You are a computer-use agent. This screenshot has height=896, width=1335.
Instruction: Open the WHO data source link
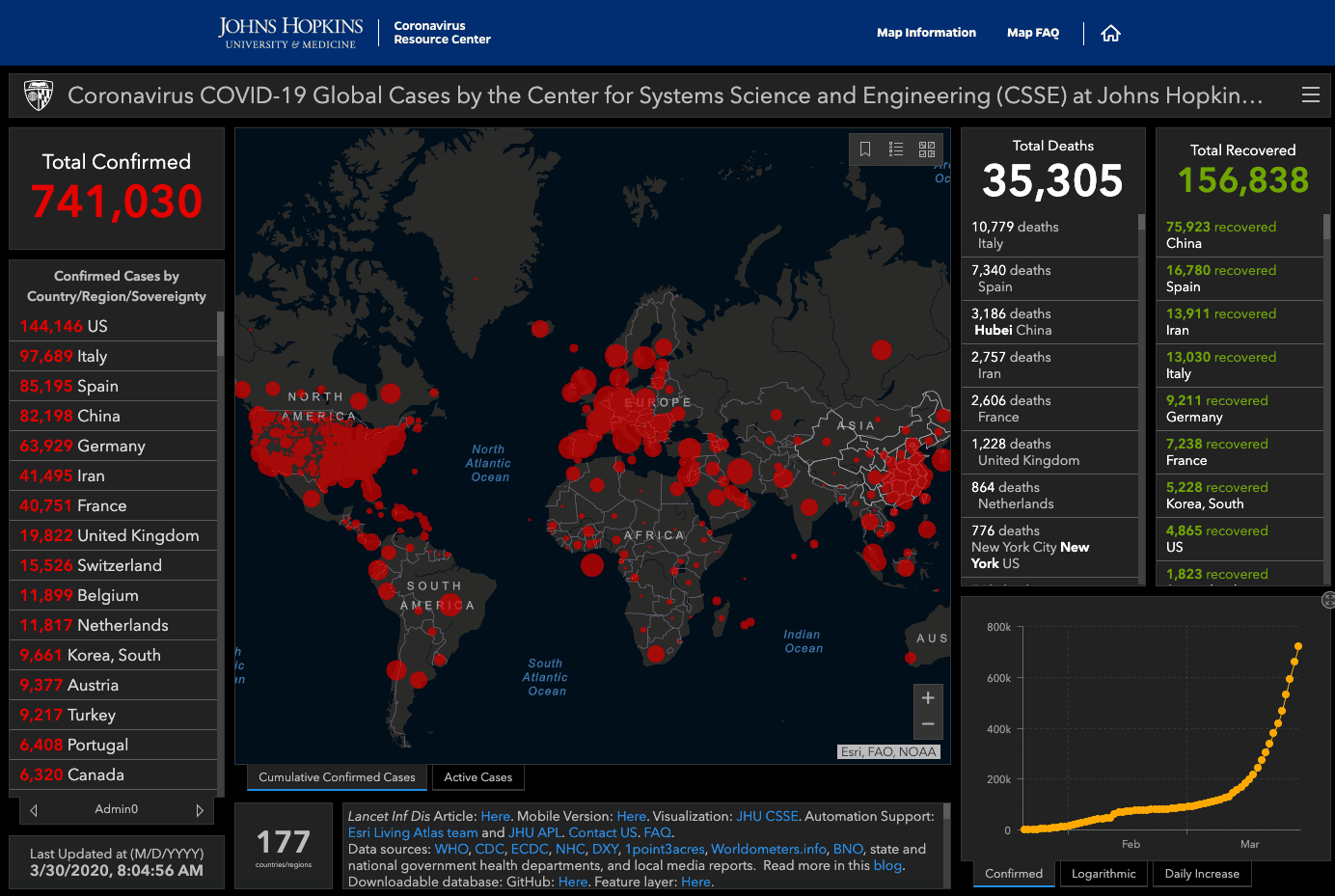[x=451, y=849]
